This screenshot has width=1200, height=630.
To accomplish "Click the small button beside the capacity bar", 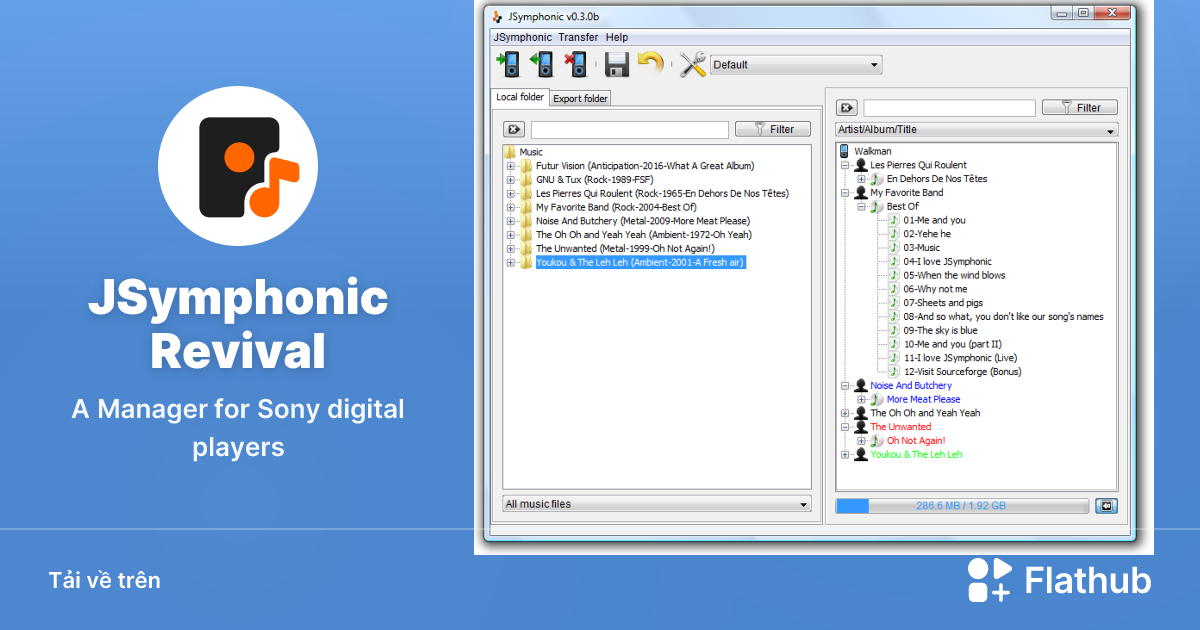I will tap(1106, 505).
